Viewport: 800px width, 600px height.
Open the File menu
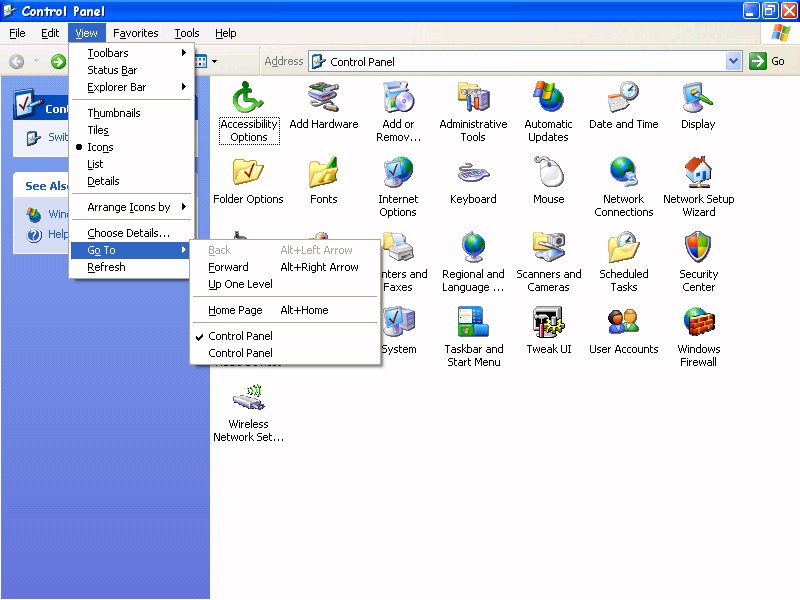pyautogui.click(x=17, y=33)
